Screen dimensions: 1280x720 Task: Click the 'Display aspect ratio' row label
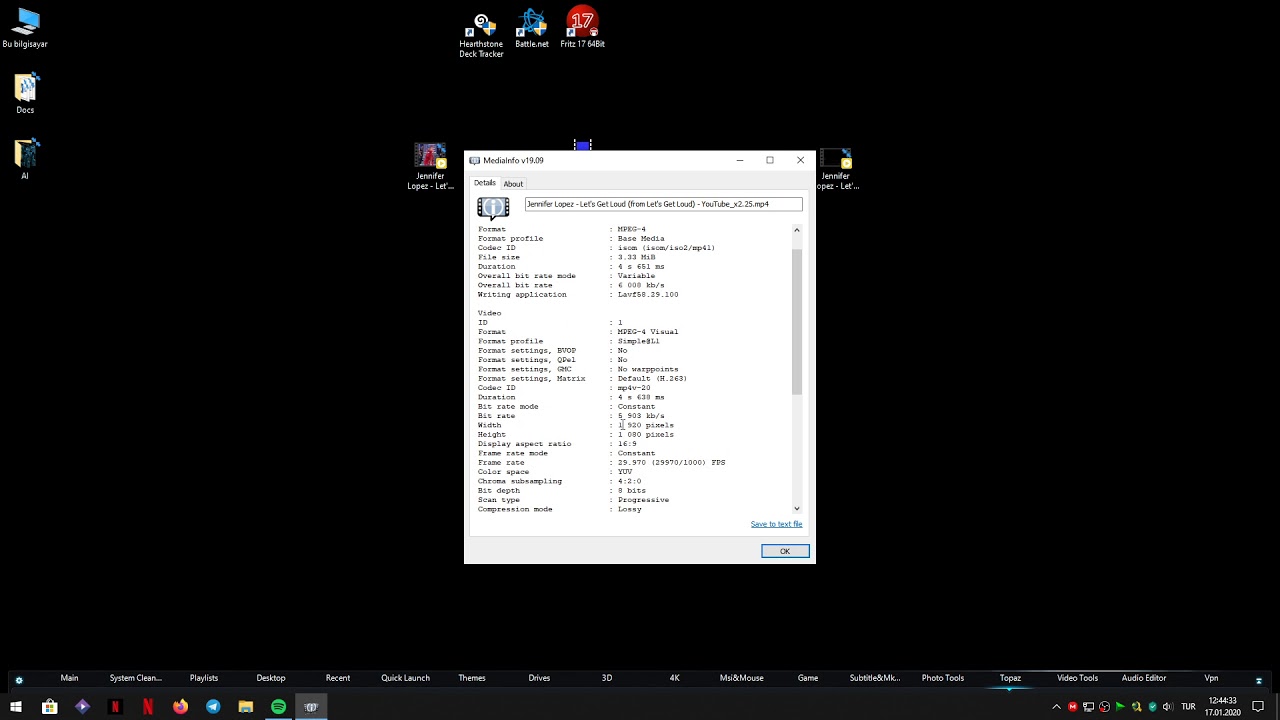click(524, 444)
